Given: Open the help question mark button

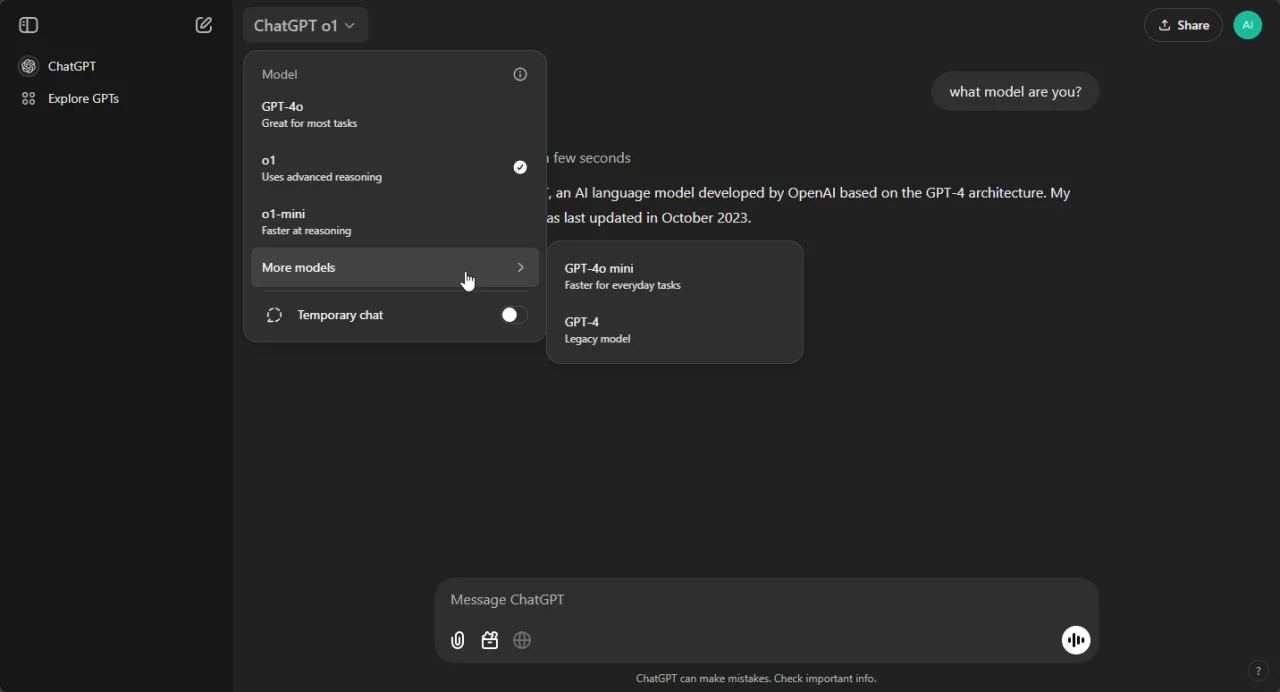Looking at the screenshot, I should [x=1258, y=671].
